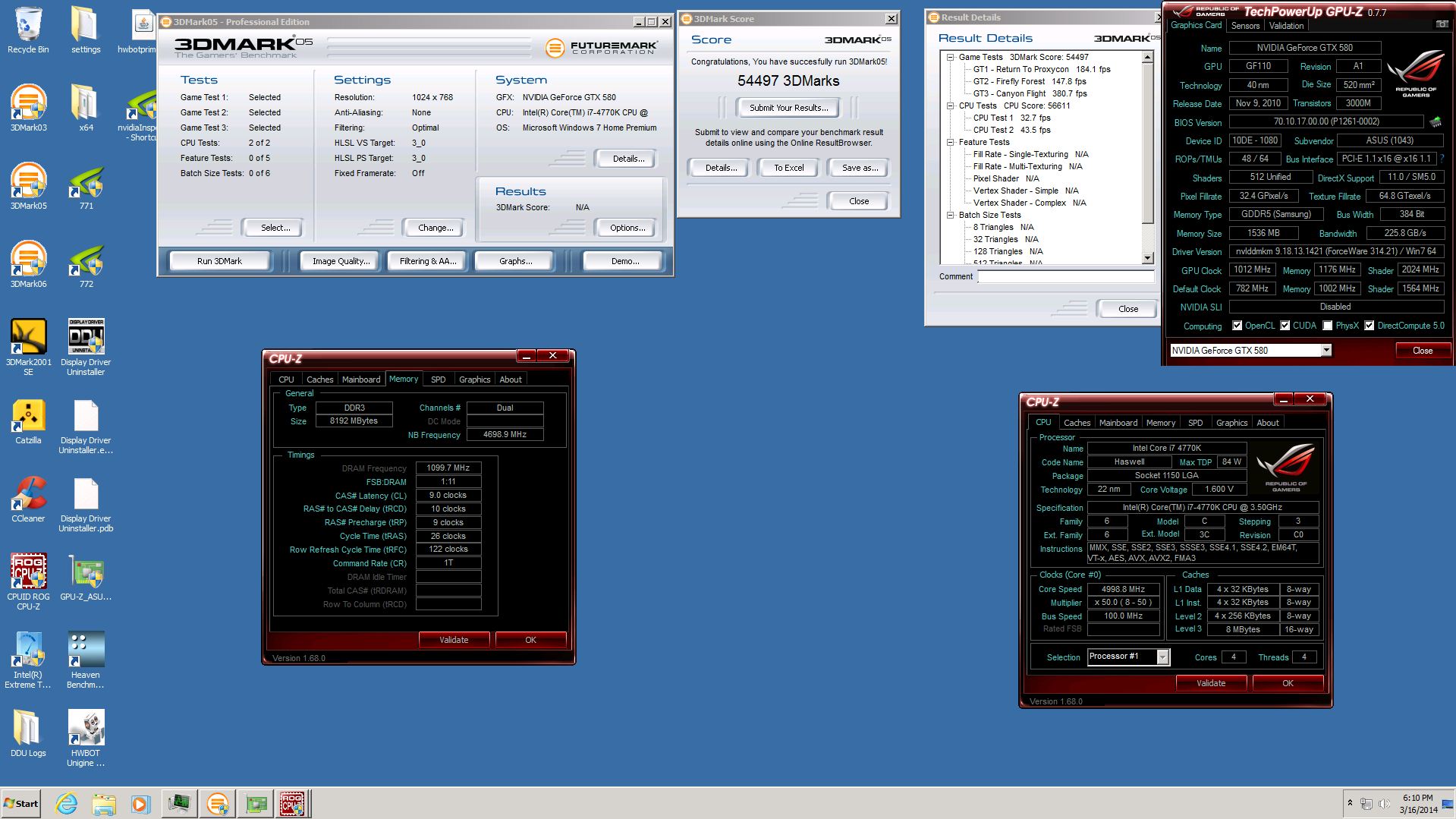Open Internet Explorer from the taskbar
Screen dimensions: 1456x819
(66, 803)
